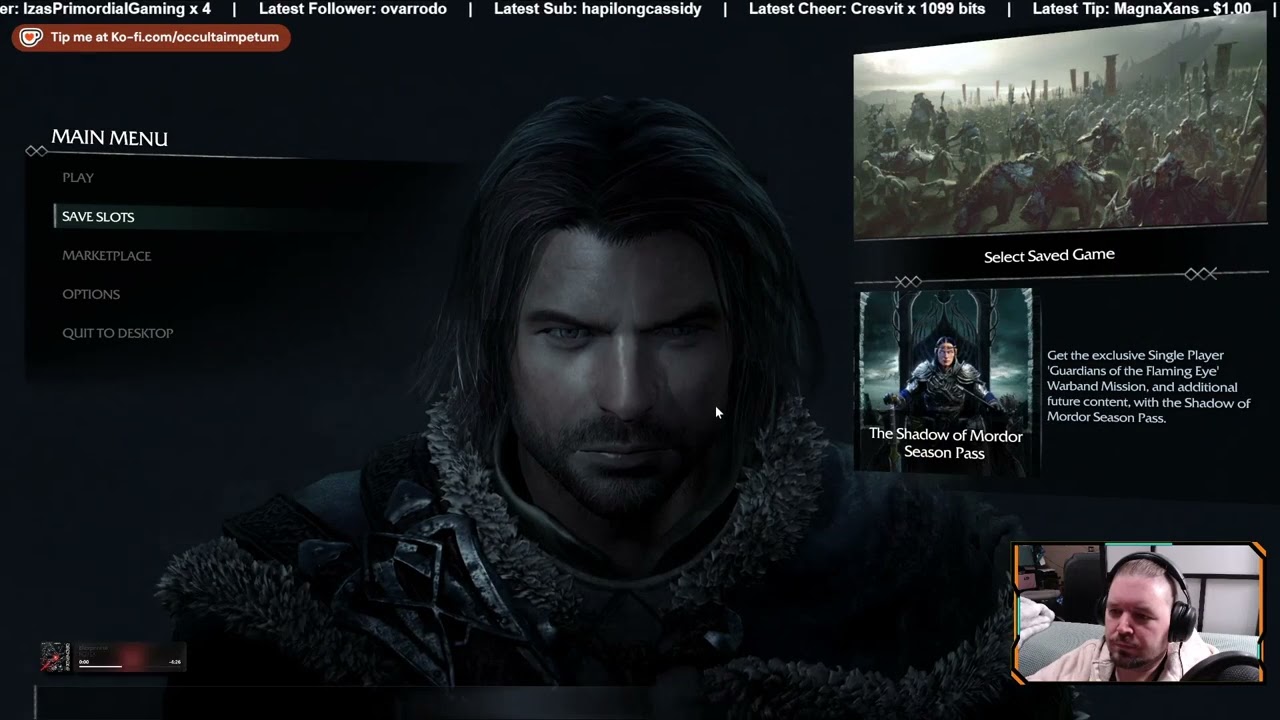Choose Quit to Desktop

(x=118, y=333)
